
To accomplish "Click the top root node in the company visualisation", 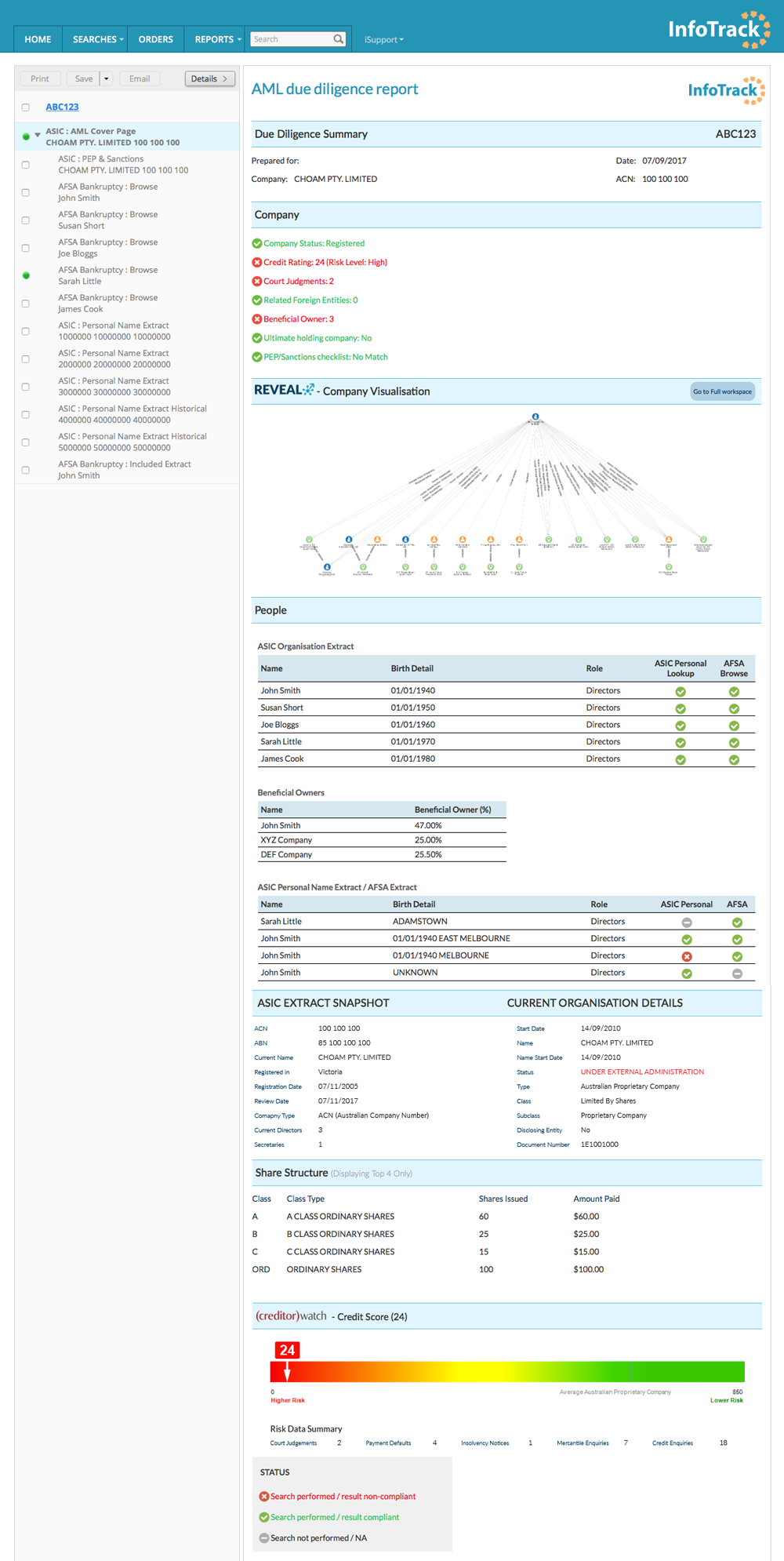I will click(x=535, y=417).
